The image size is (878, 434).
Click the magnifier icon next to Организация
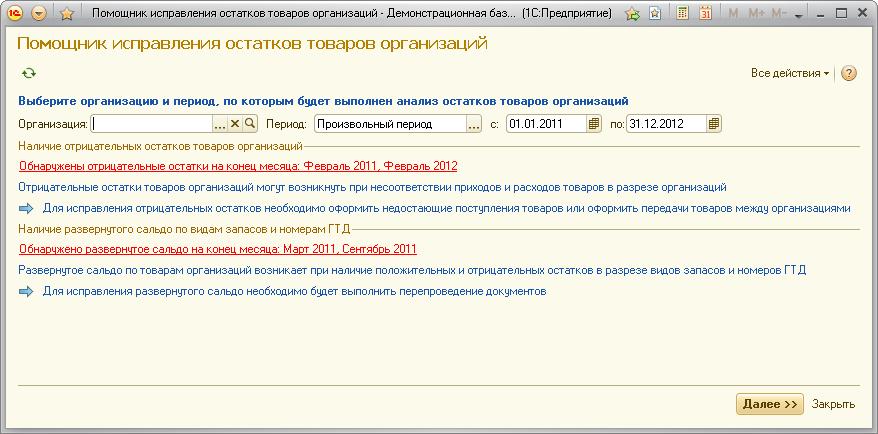tap(250, 123)
